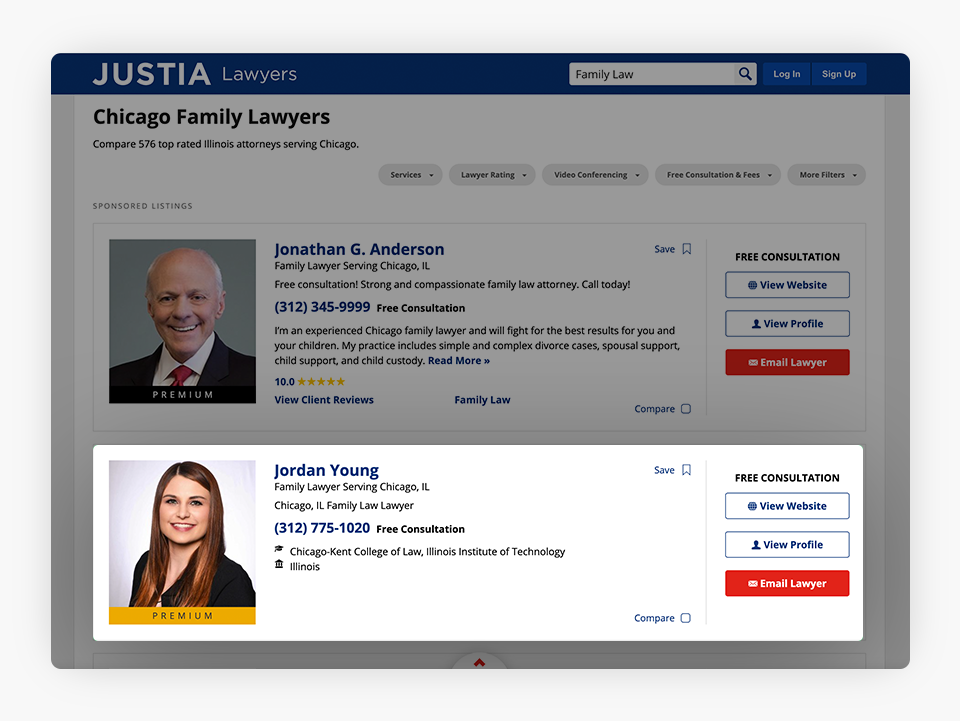960x721 pixels.
Task: Open the More Filters dropdown
Action: tap(826, 175)
